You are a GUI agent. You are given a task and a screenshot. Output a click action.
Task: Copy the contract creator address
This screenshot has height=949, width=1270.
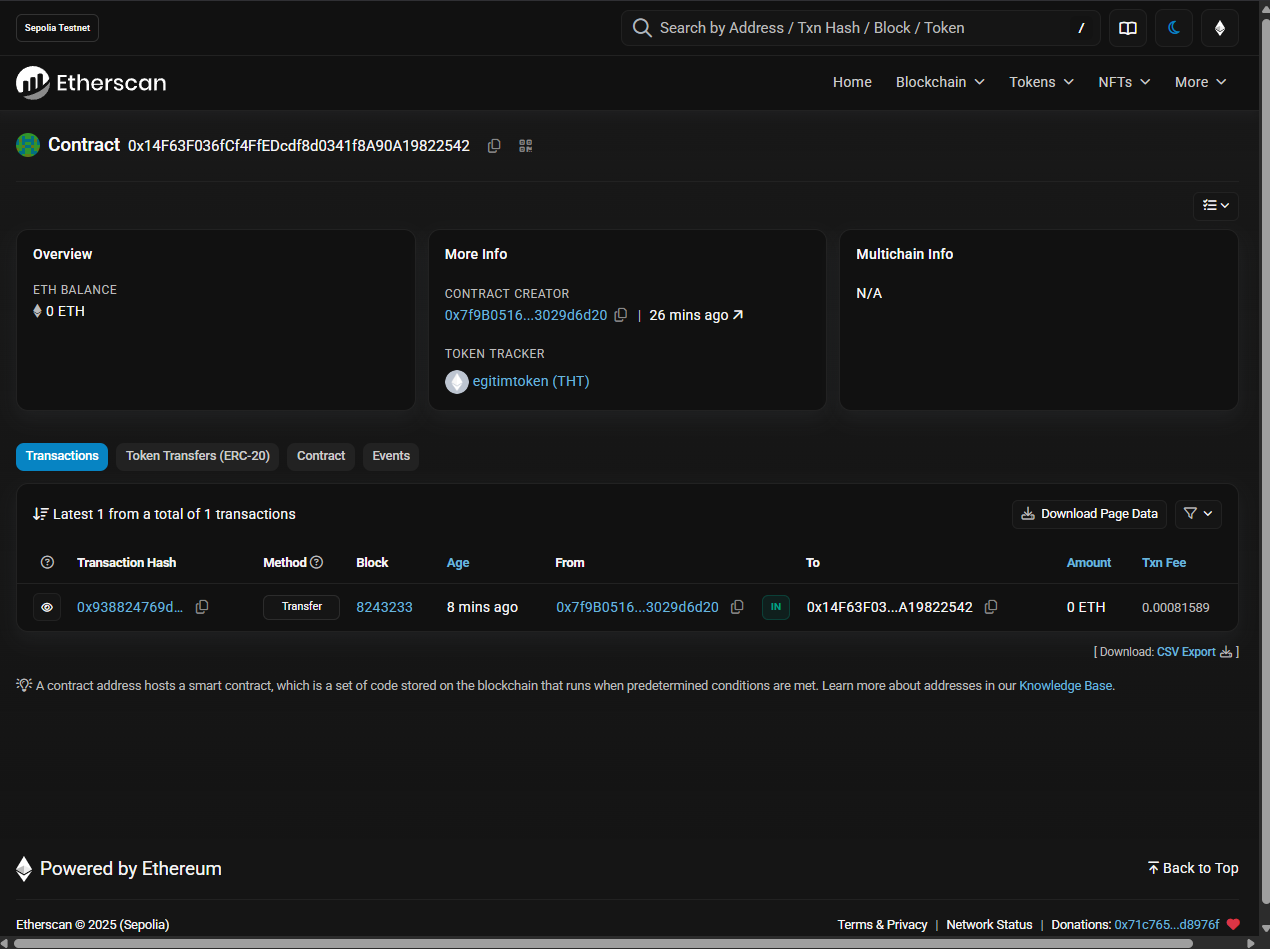pyautogui.click(x=620, y=315)
